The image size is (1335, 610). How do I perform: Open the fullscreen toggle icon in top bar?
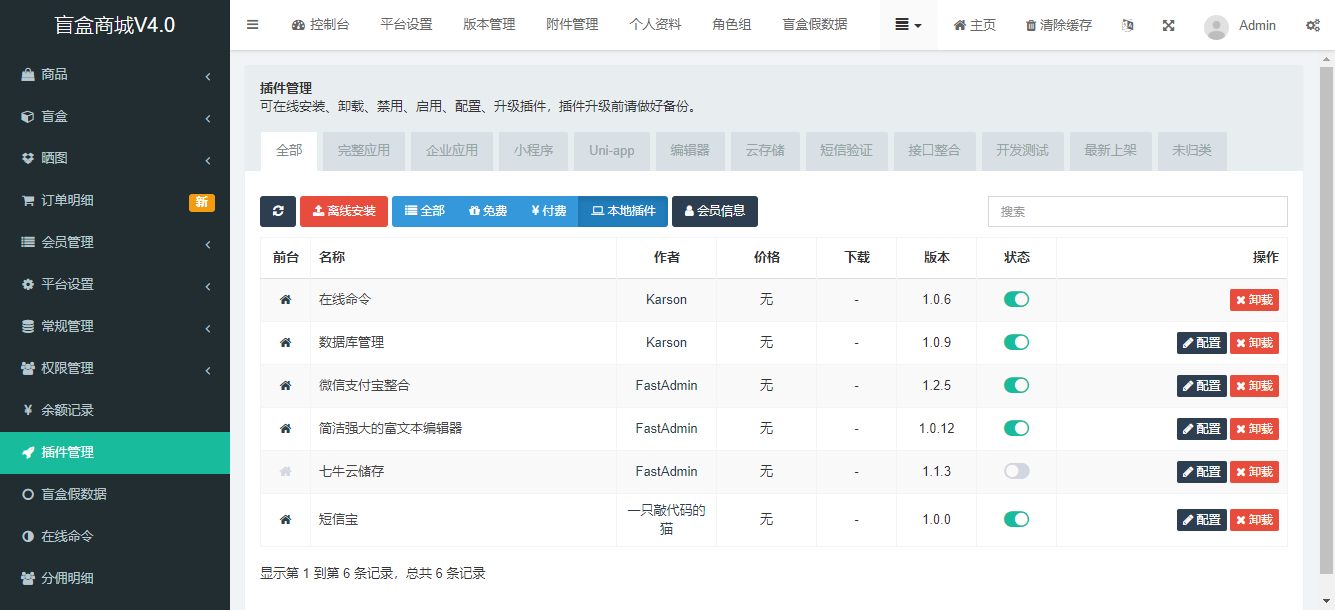[x=1168, y=24]
